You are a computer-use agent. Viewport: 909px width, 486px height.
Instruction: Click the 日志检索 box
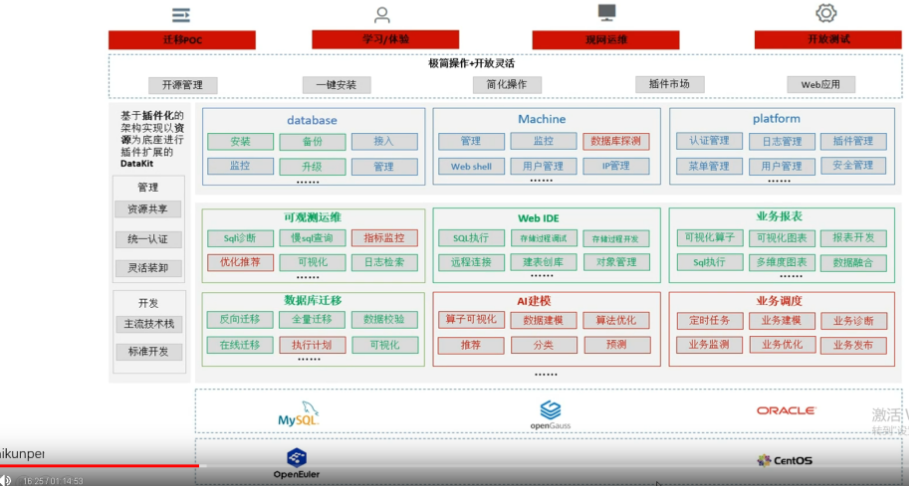click(x=384, y=263)
